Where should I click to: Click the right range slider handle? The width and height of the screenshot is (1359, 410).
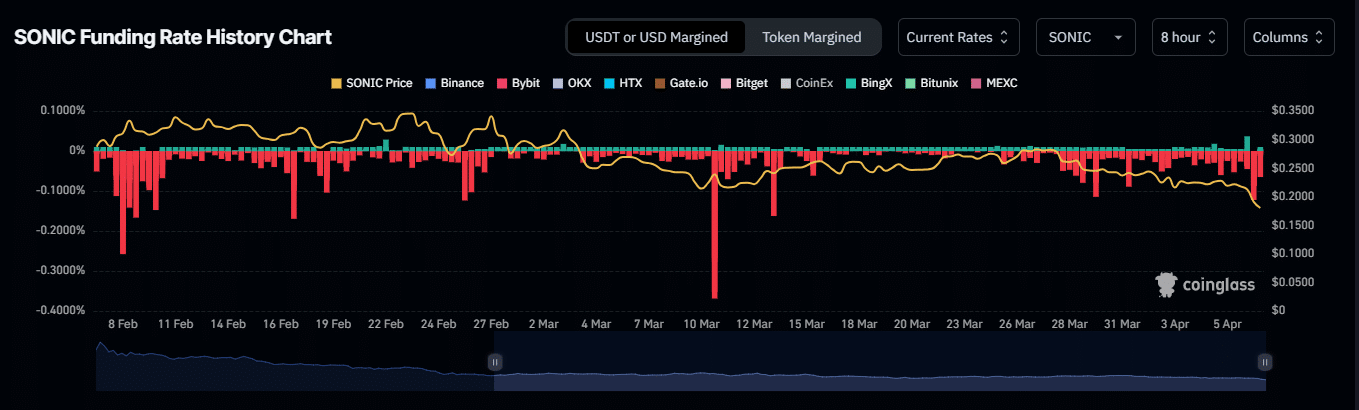click(1265, 362)
